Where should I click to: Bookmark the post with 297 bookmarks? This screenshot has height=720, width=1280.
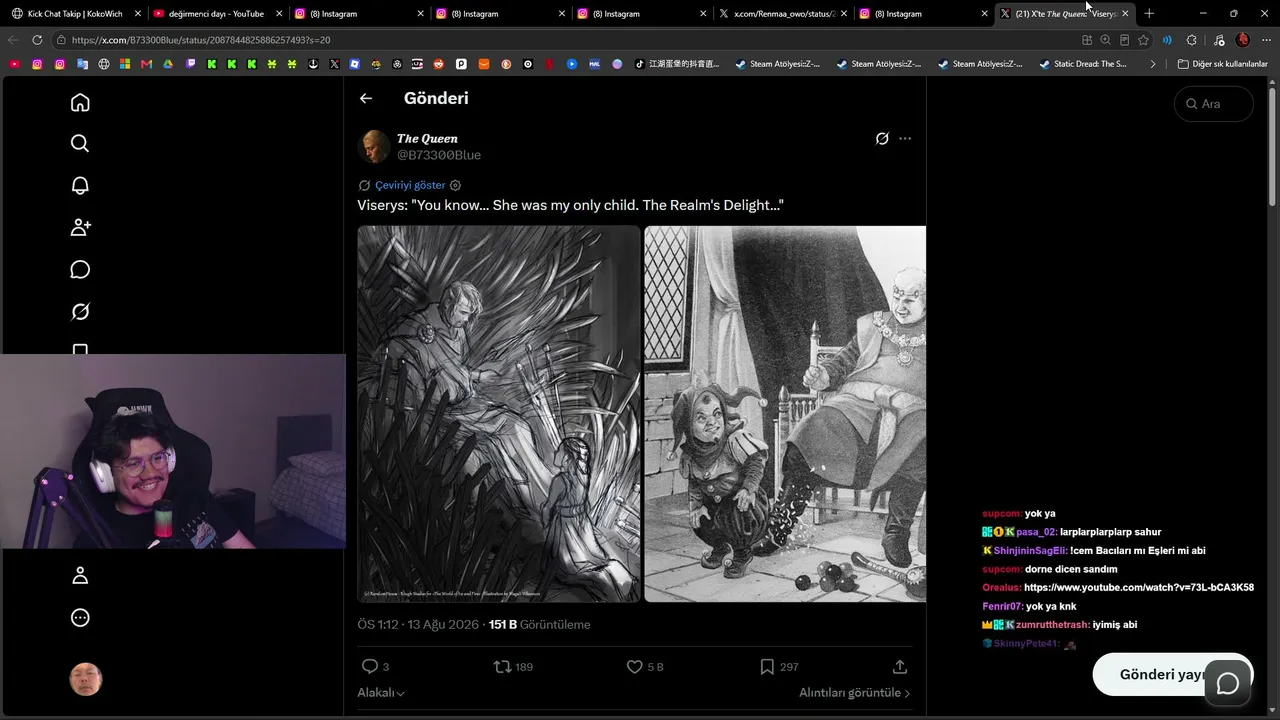pyautogui.click(x=767, y=666)
